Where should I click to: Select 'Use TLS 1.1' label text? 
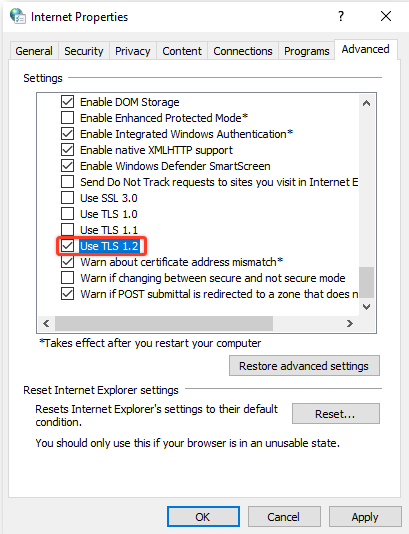109,230
